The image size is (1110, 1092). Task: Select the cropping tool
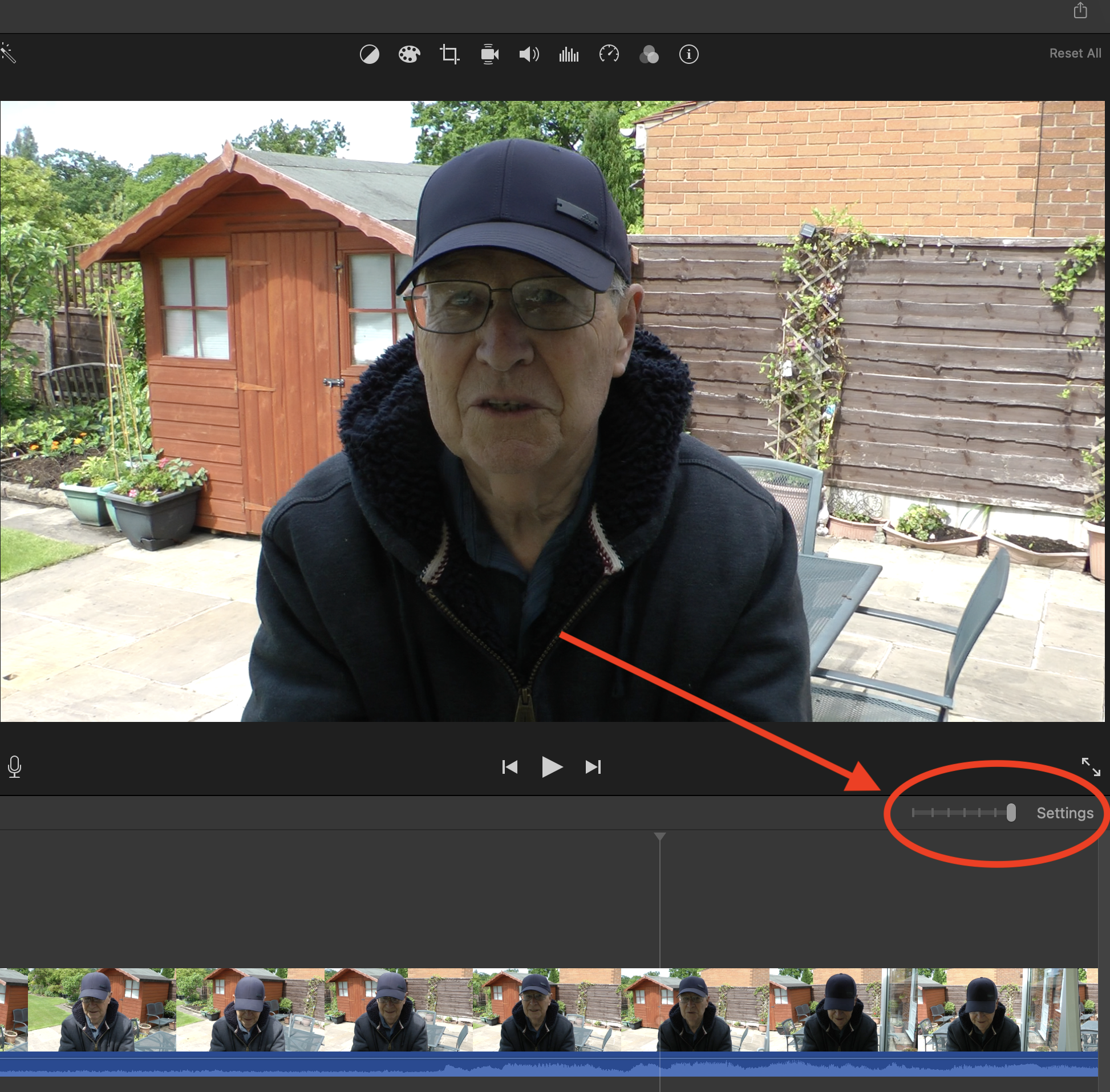click(449, 55)
